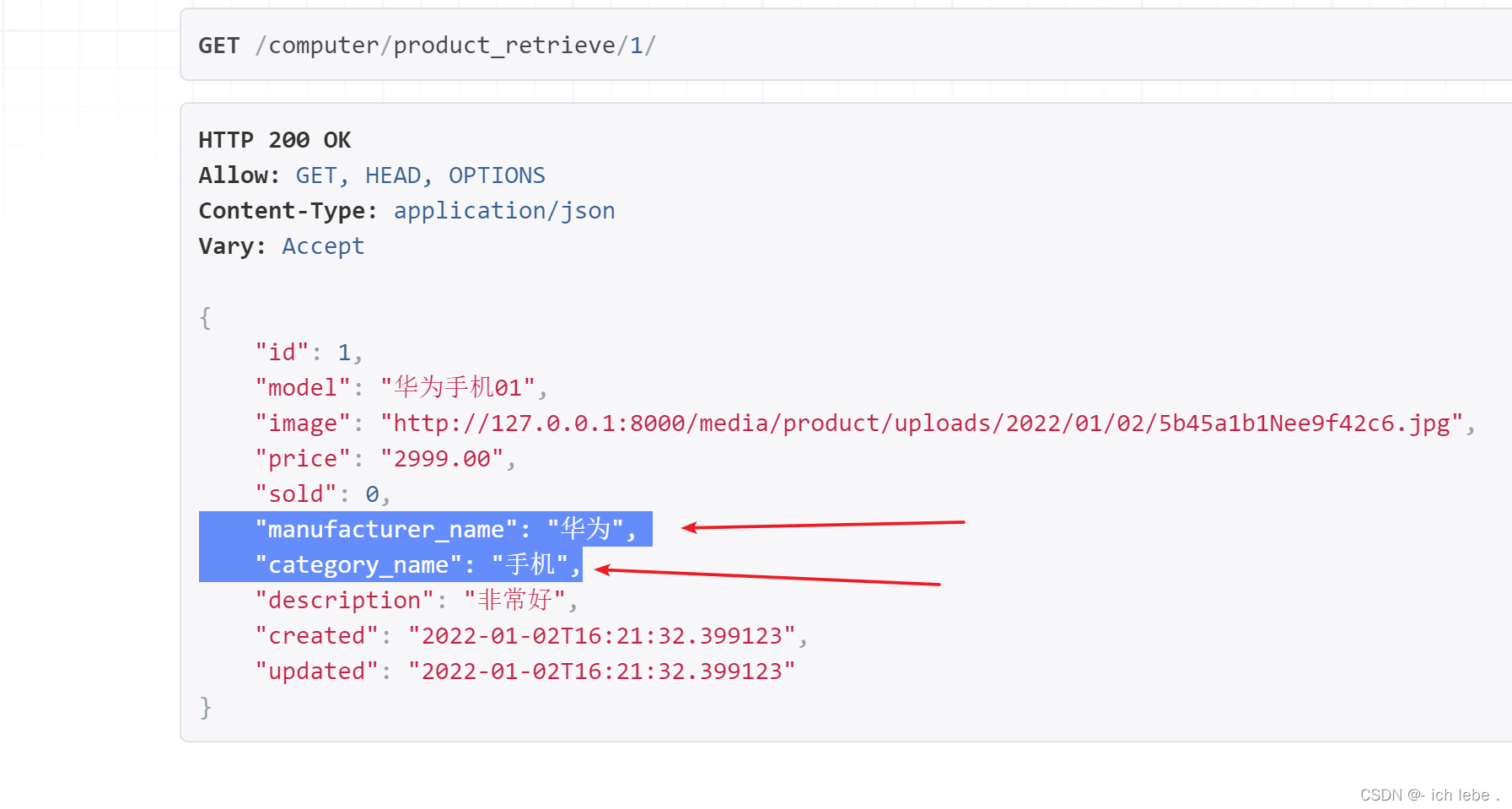Click the "description" value 非常好
1512x809 pixels.
coord(514,601)
